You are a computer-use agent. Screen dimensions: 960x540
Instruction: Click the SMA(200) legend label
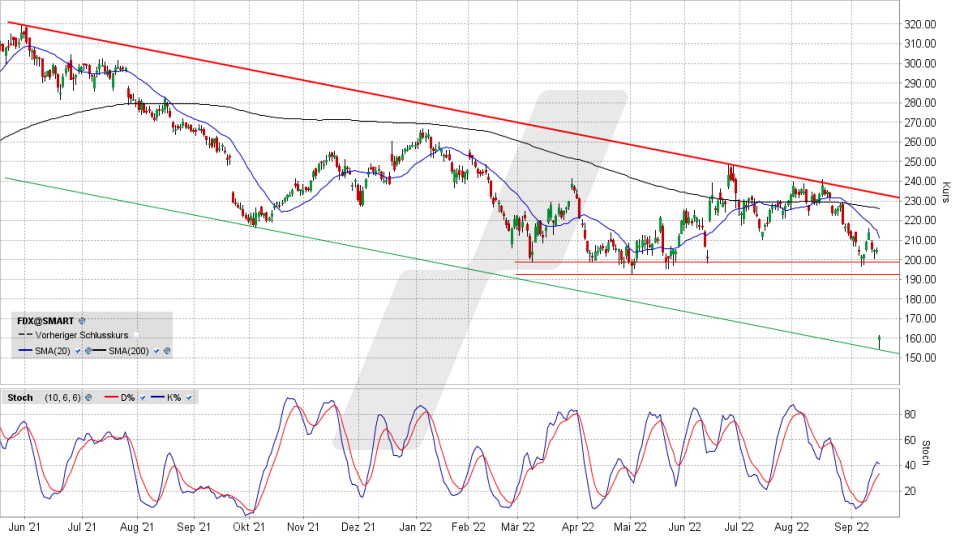(129, 351)
